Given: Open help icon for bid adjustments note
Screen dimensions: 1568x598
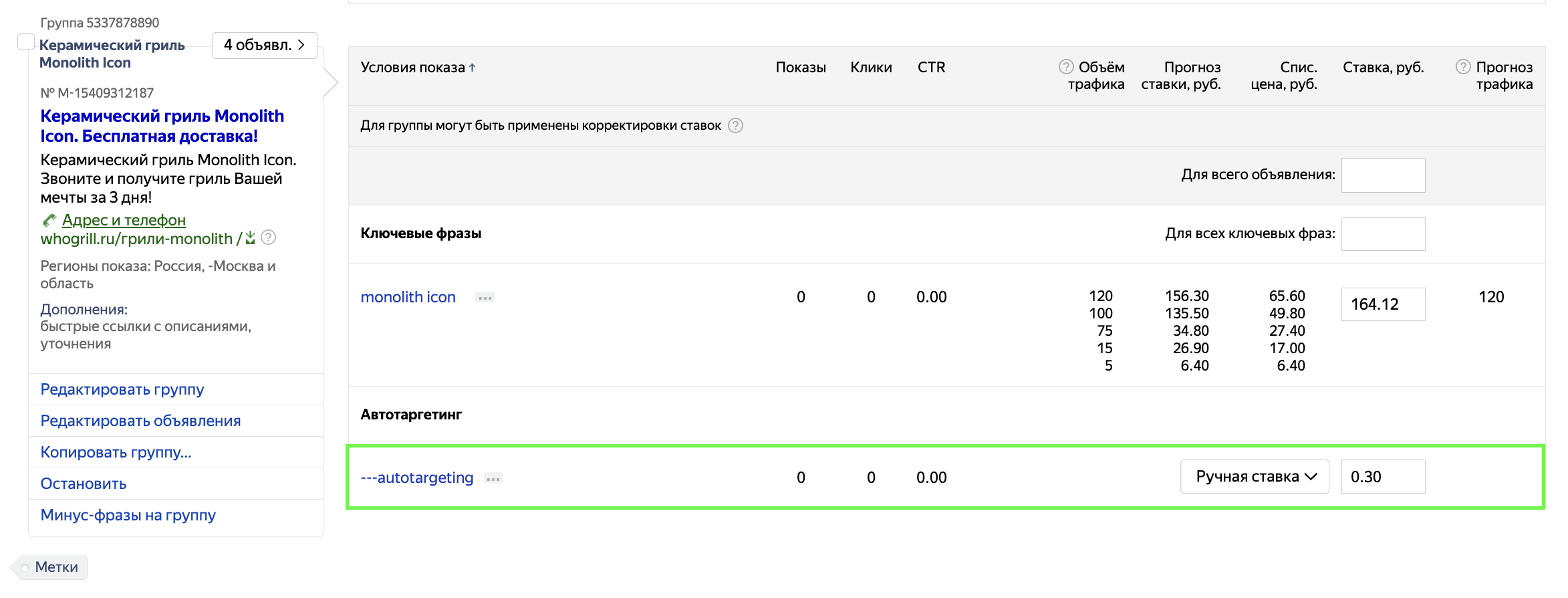Looking at the screenshot, I should pyautogui.click(x=735, y=126).
